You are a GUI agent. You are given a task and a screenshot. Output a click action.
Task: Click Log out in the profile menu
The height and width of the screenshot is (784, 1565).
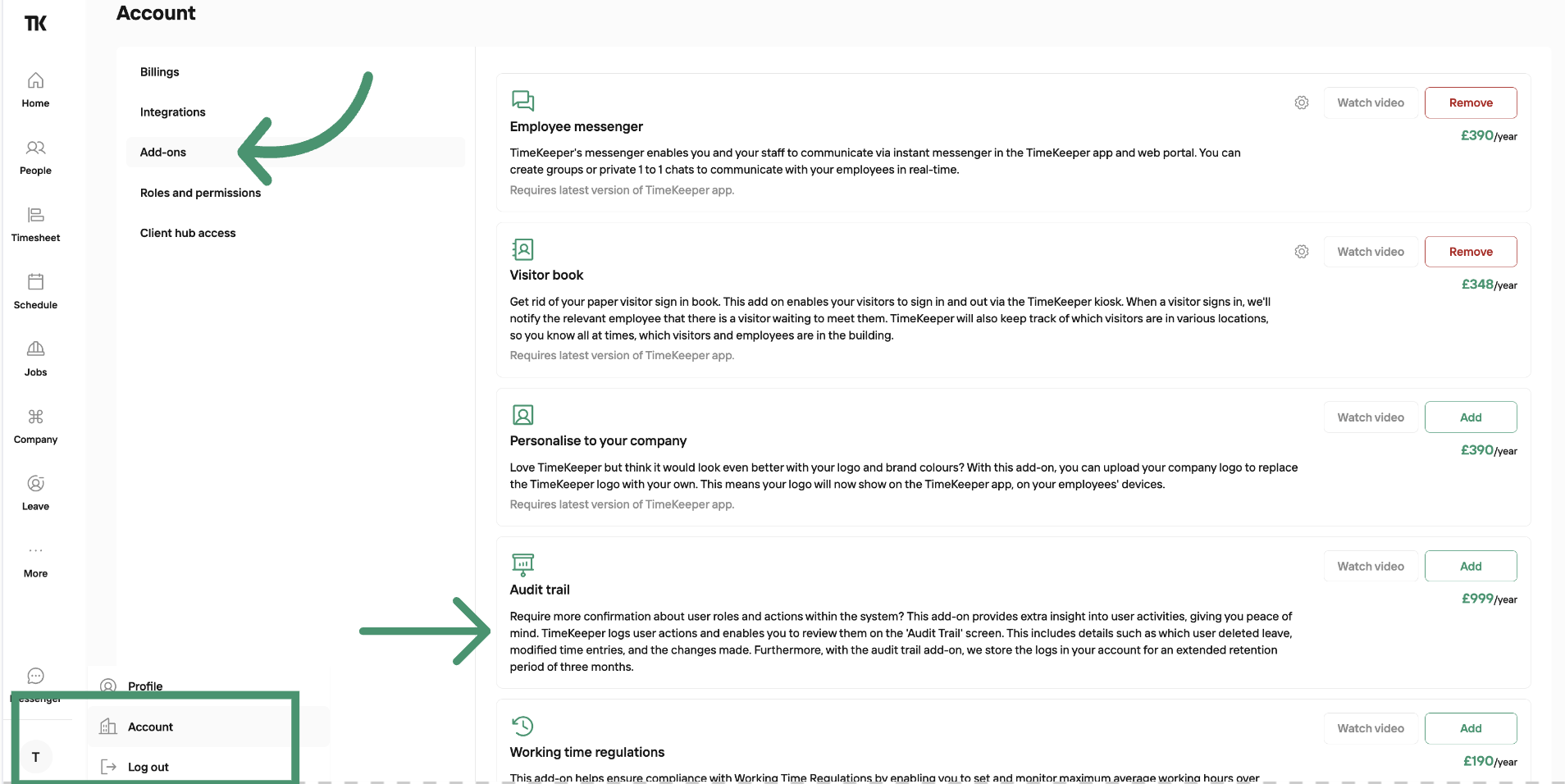click(148, 767)
